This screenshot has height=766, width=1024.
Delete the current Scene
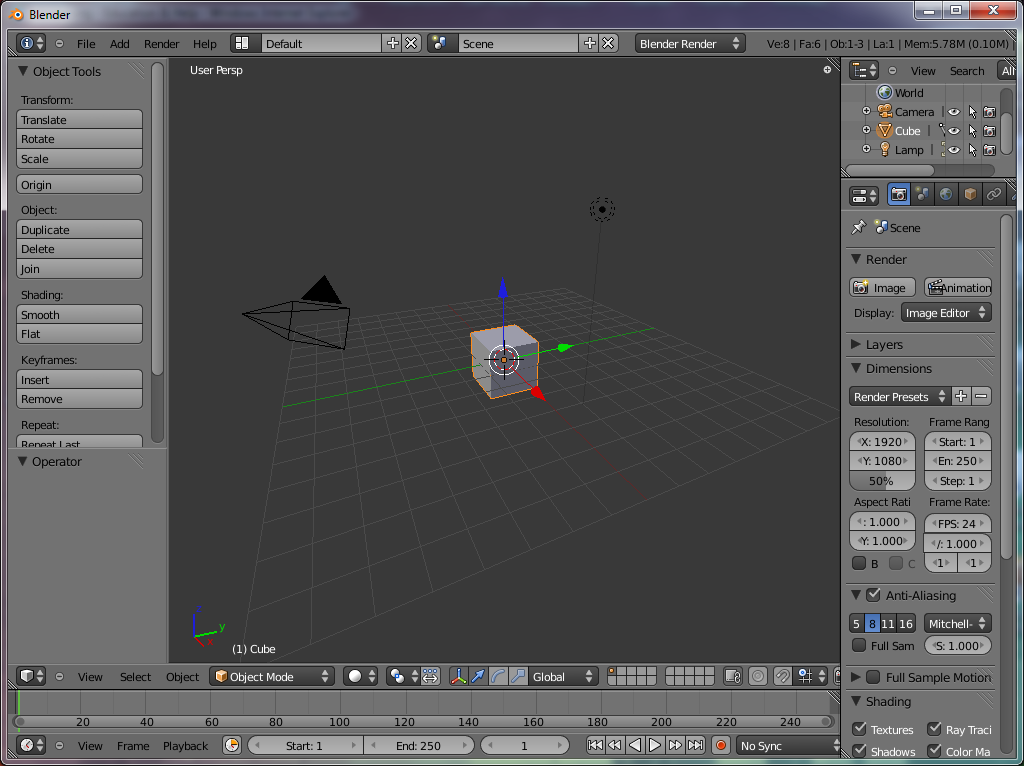click(x=608, y=43)
